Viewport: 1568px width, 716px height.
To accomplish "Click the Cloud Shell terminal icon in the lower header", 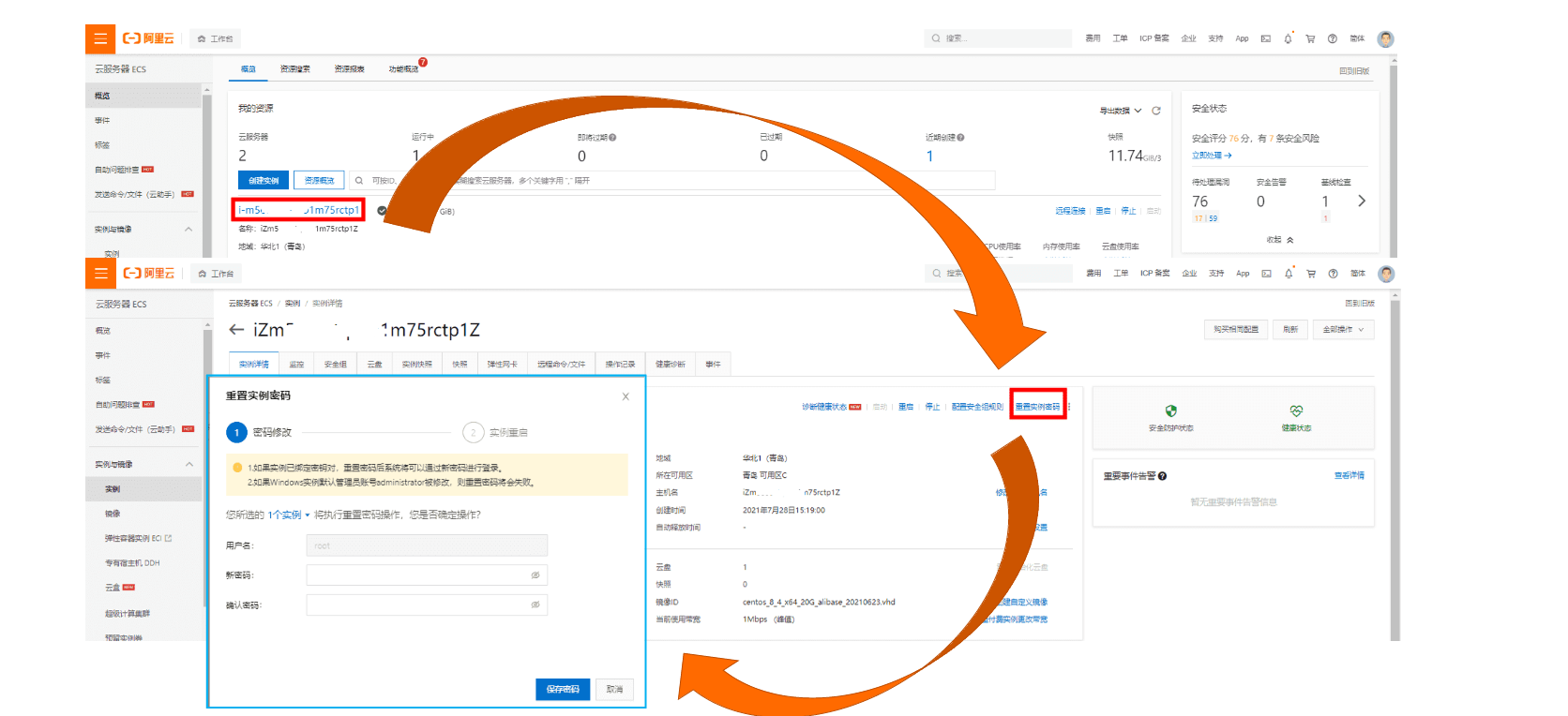I will [x=1266, y=274].
